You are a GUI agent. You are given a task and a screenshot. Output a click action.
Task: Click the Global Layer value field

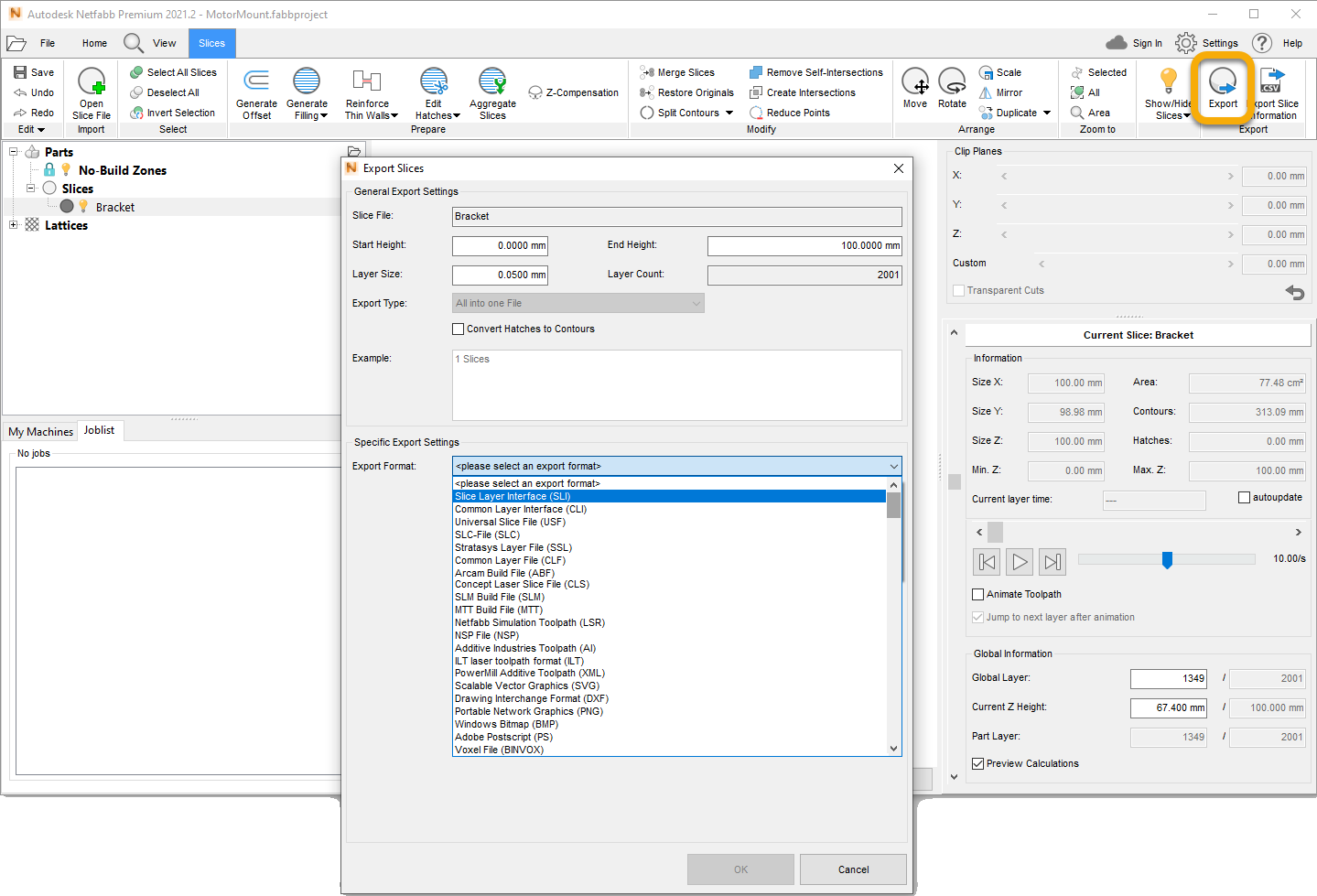coord(1169,678)
